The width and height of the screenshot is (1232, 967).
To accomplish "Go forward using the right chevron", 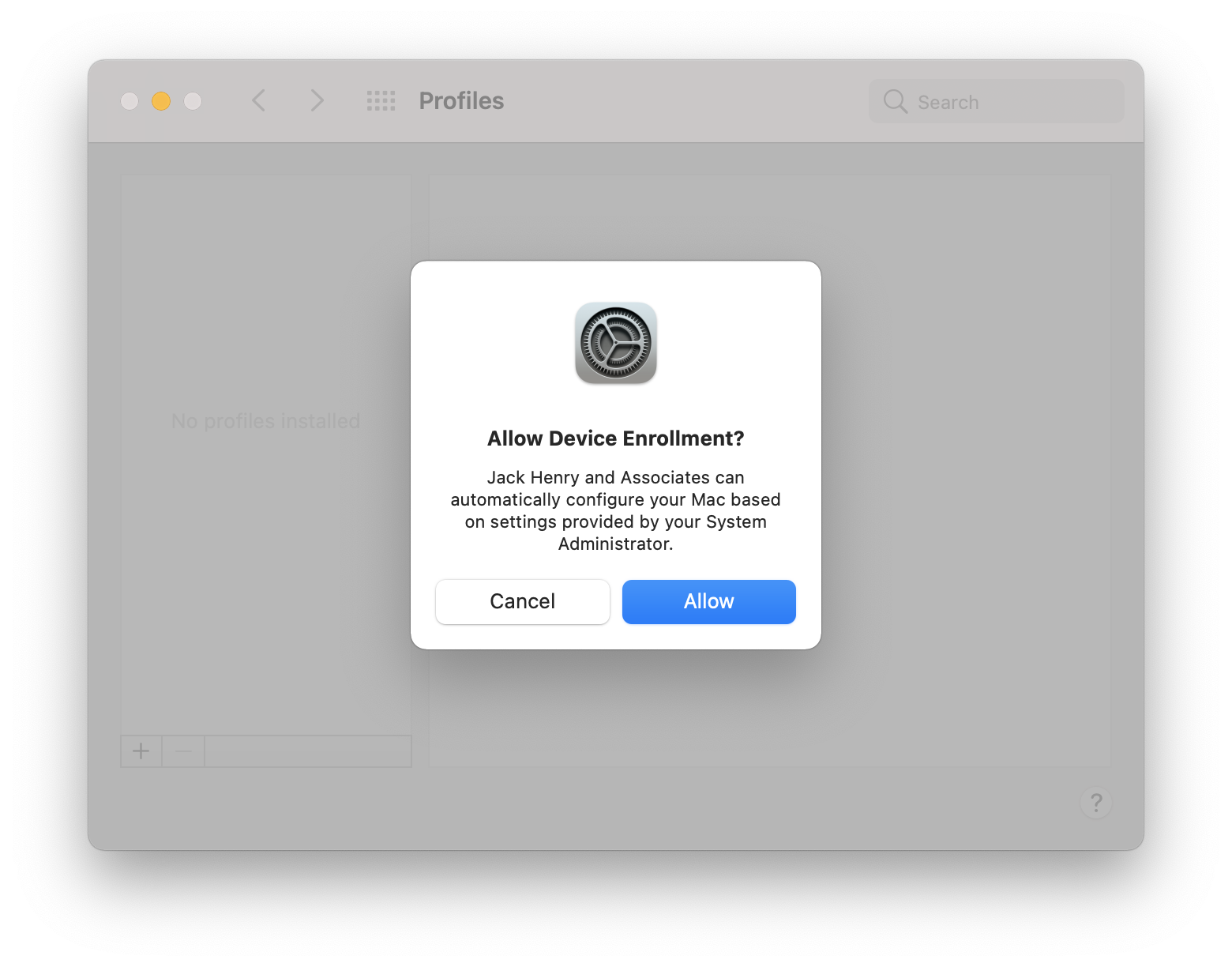I will (317, 101).
